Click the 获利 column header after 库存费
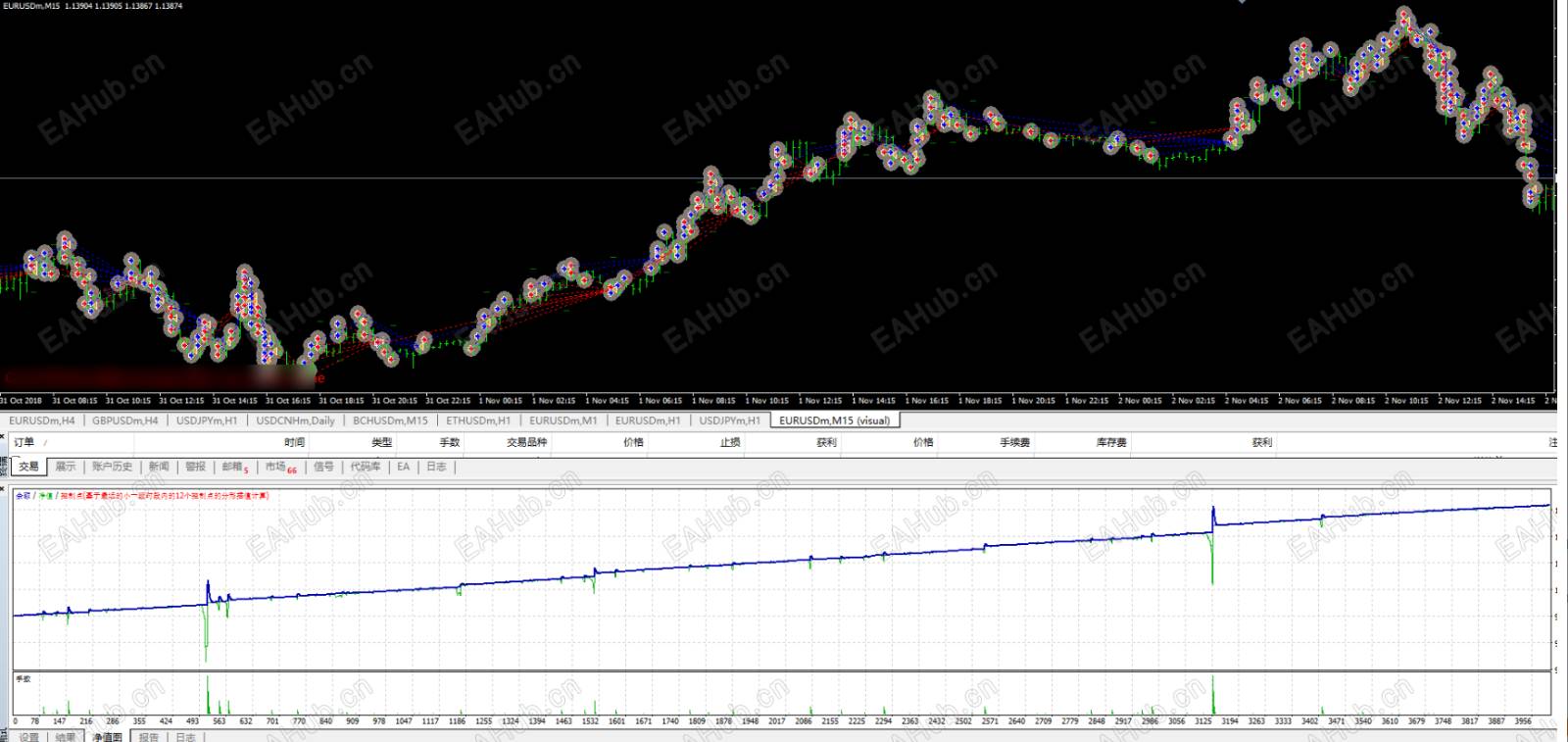The width and height of the screenshot is (1568, 742). pyautogui.click(x=1262, y=442)
